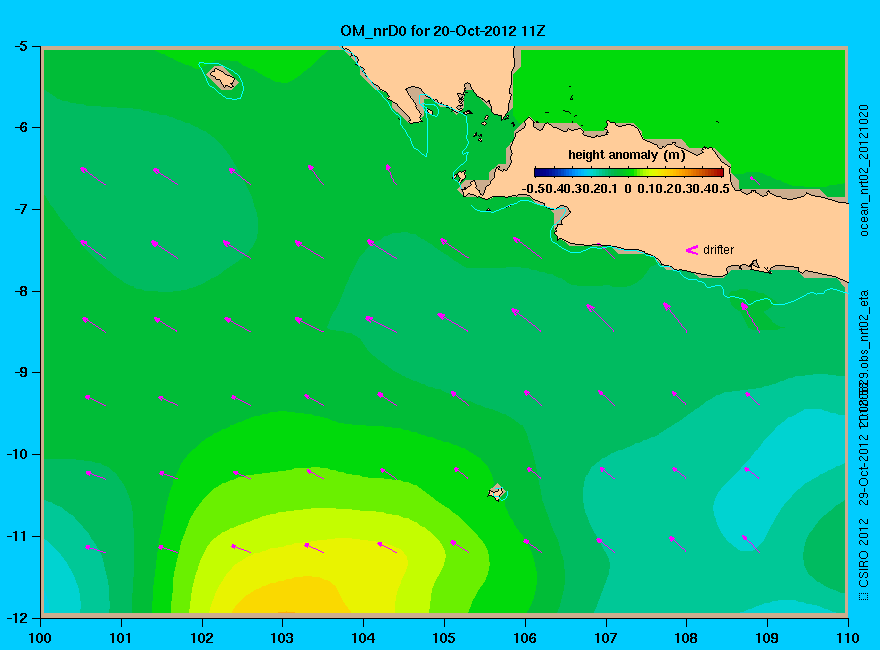Click the 'drifter' legend text

pyautogui.click(x=718, y=250)
